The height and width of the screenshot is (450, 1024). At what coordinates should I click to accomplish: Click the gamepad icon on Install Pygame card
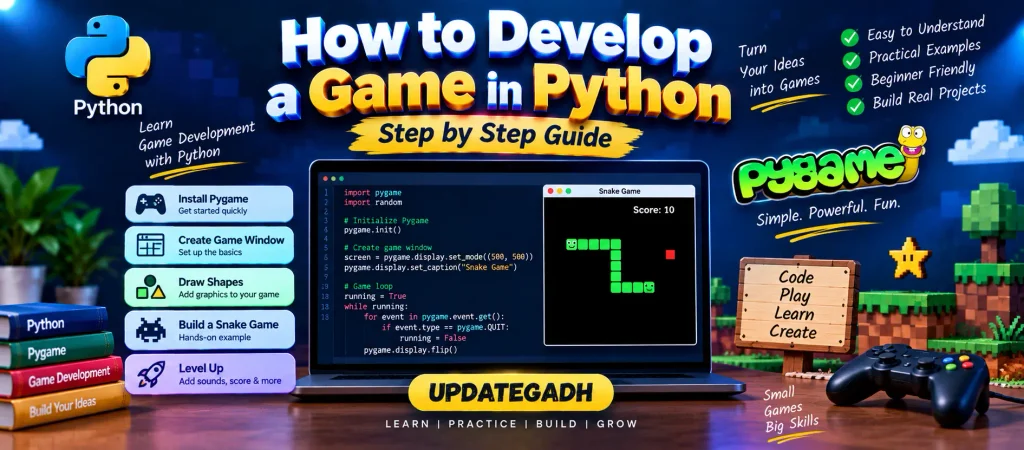(150, 204)
